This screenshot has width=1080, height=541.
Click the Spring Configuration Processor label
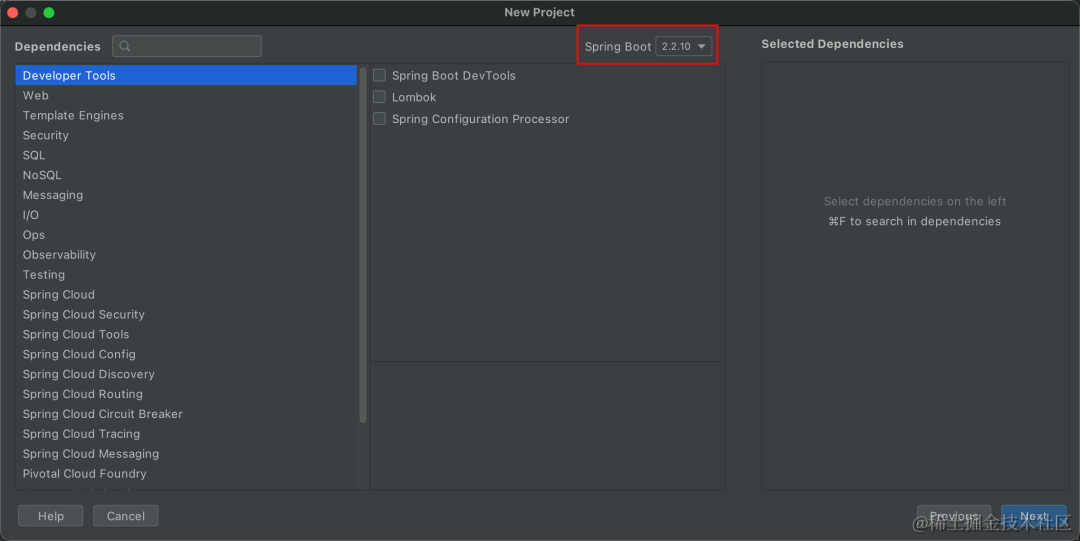click(481, 119)
